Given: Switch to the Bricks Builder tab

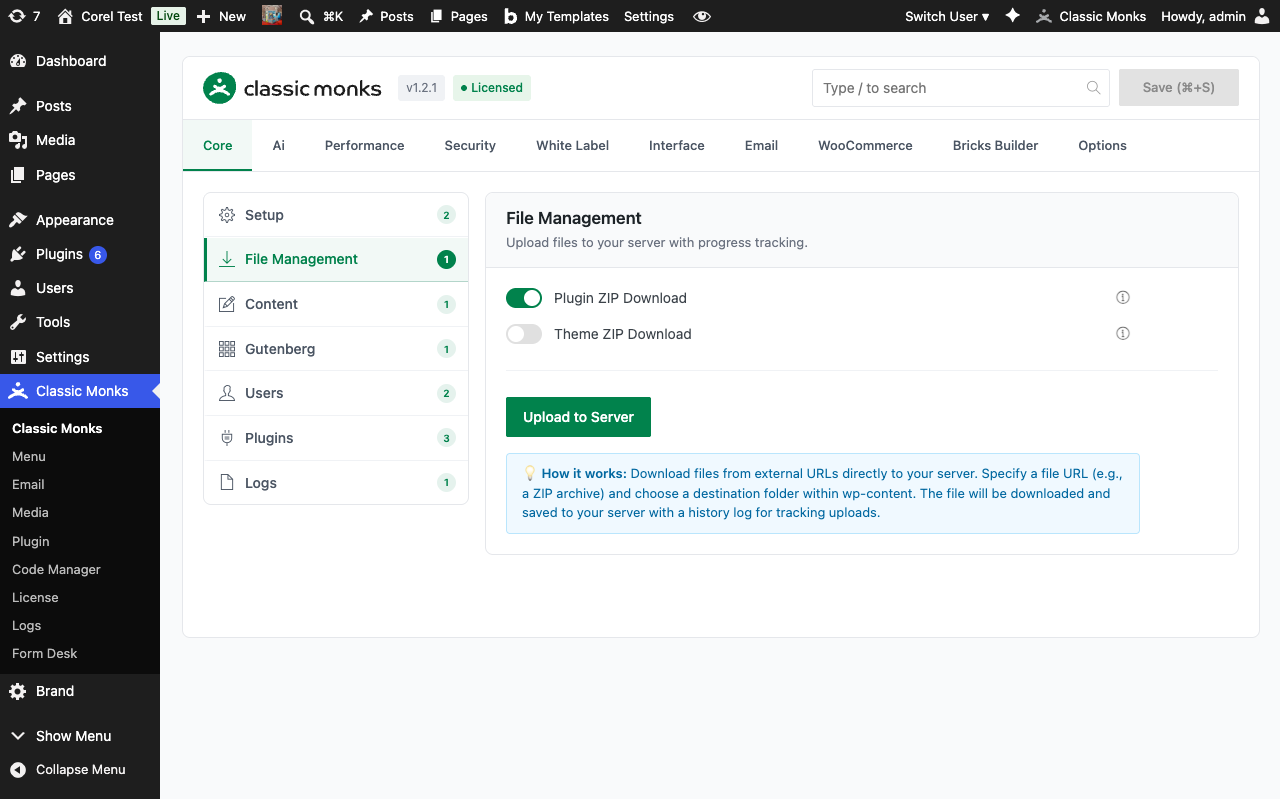Looking at the screenshot, I should coord(995,146).
